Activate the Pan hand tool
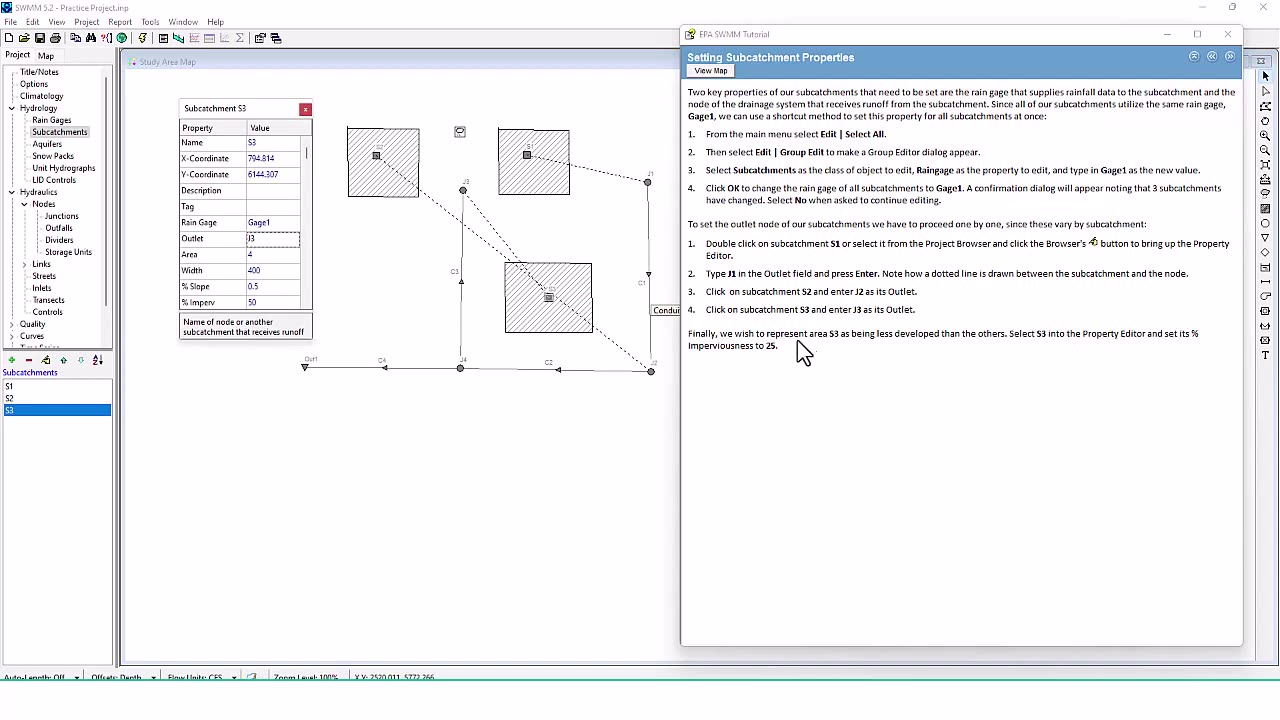Viewport: 1280px width, 720px height. coord(1265,120)
